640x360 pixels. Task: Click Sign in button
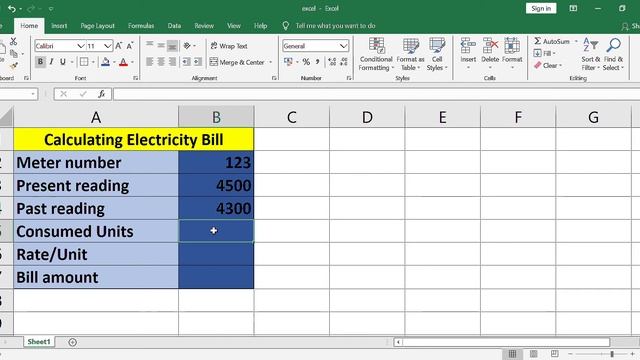[541, 9]
